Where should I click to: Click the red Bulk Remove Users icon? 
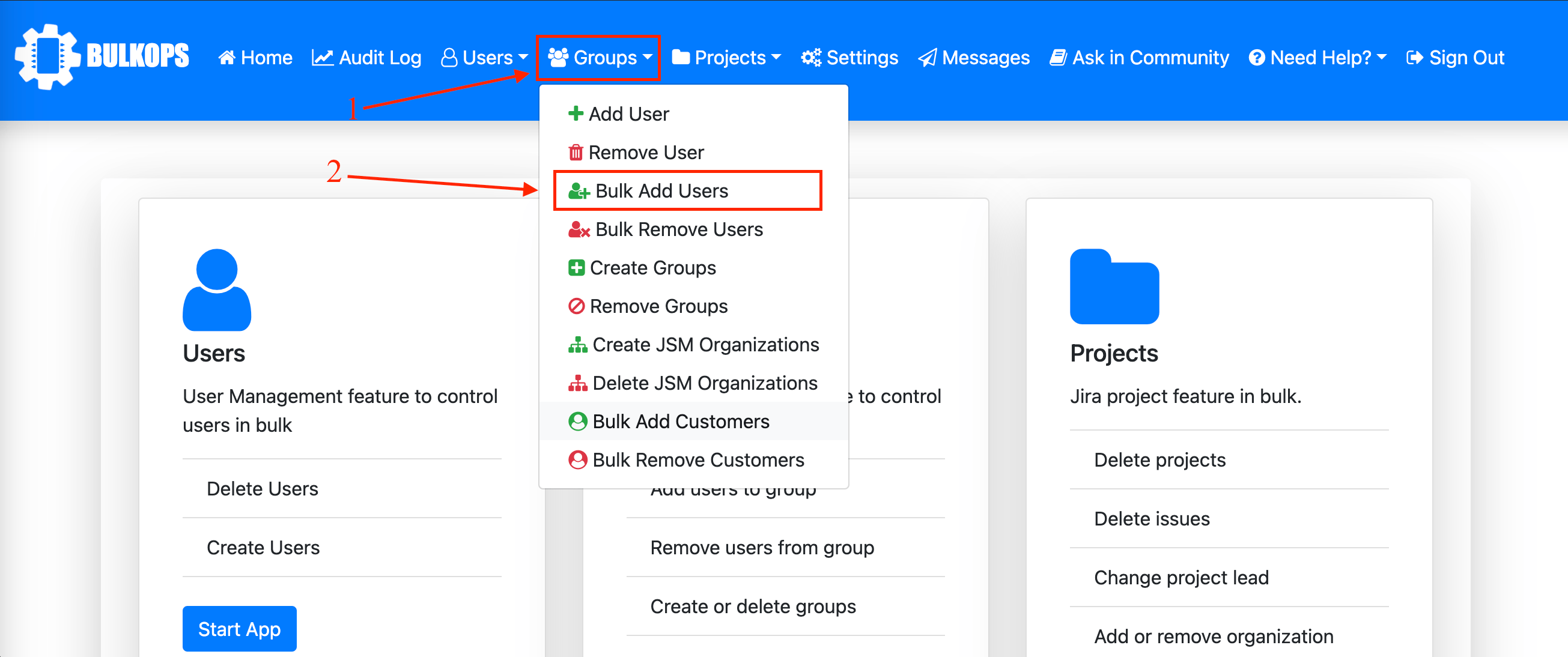[578, 229]
